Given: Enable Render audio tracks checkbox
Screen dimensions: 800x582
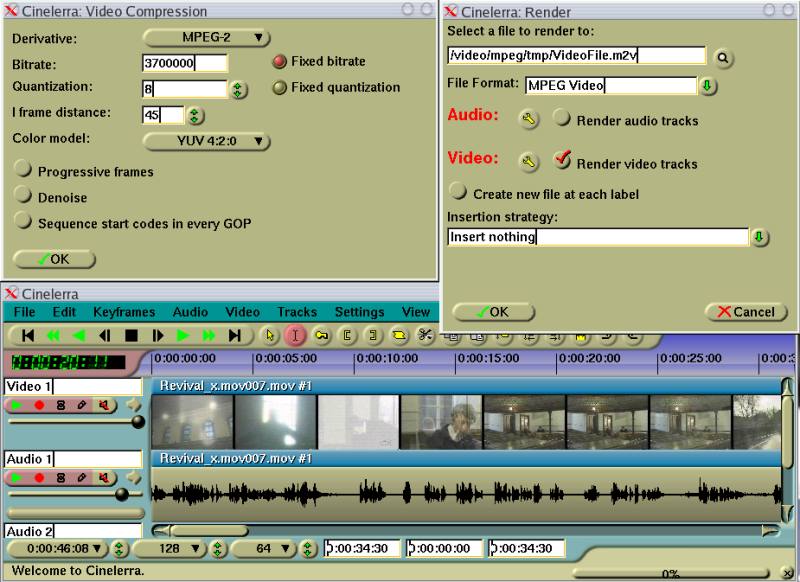Looking at the screenshot, I should click(562, 118).
